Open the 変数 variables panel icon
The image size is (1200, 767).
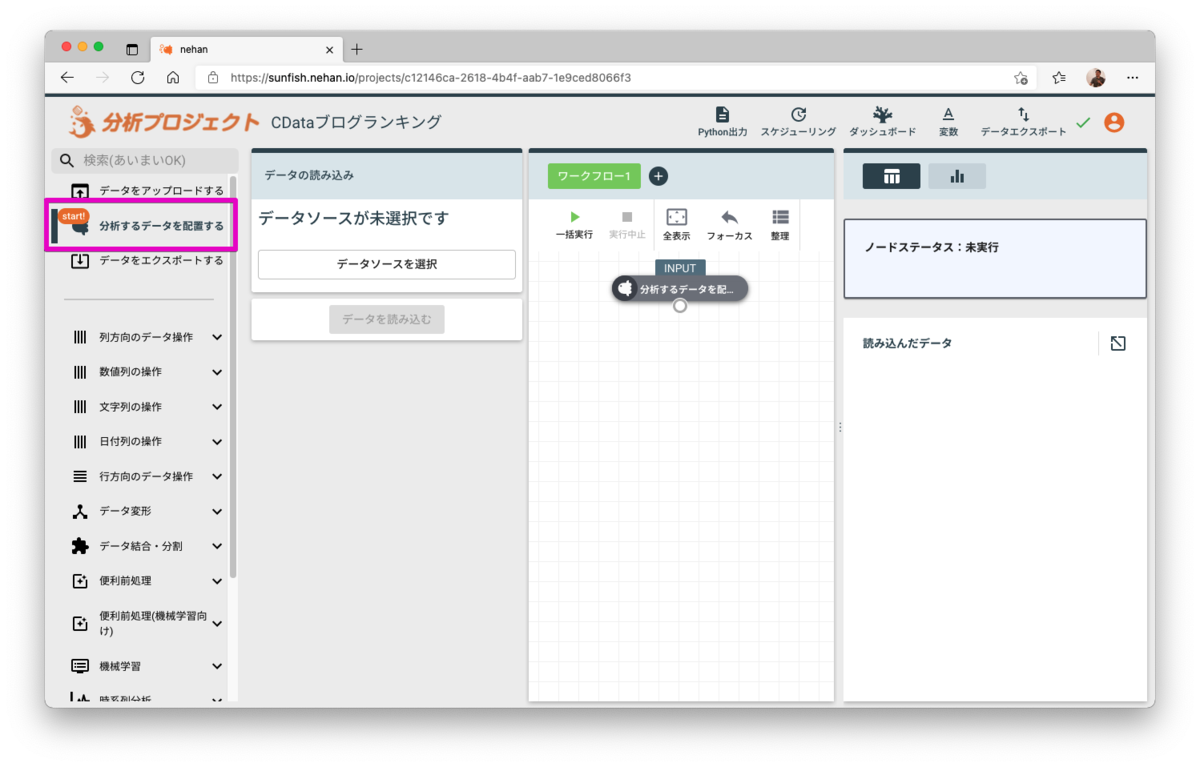tap(947, 118)
